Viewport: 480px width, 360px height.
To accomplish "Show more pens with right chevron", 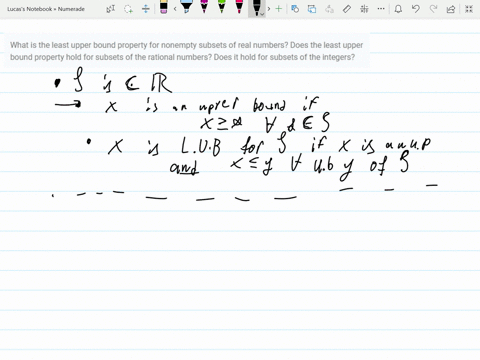I will click(x=269, y=9).
